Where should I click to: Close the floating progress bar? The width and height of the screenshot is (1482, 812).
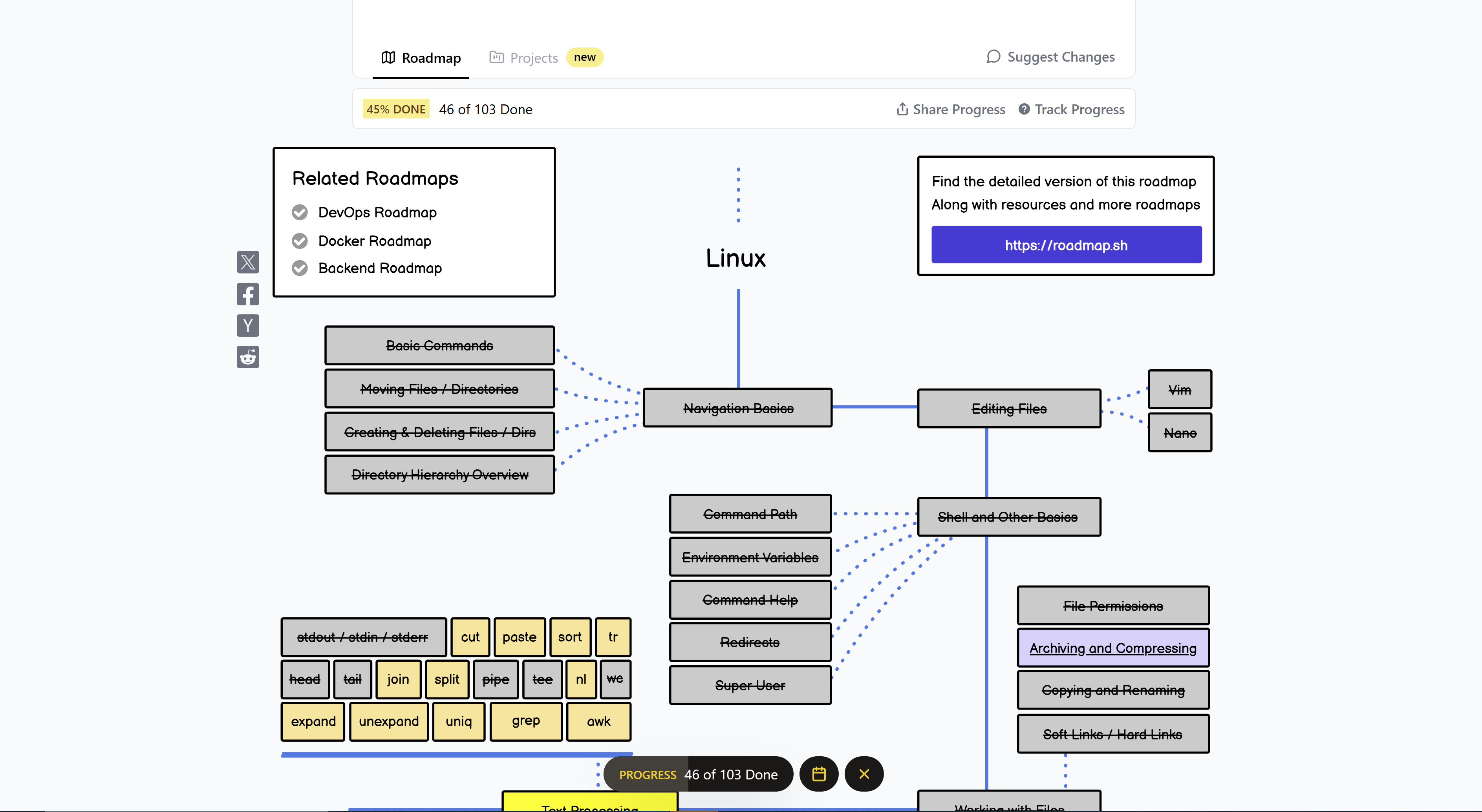864,774
